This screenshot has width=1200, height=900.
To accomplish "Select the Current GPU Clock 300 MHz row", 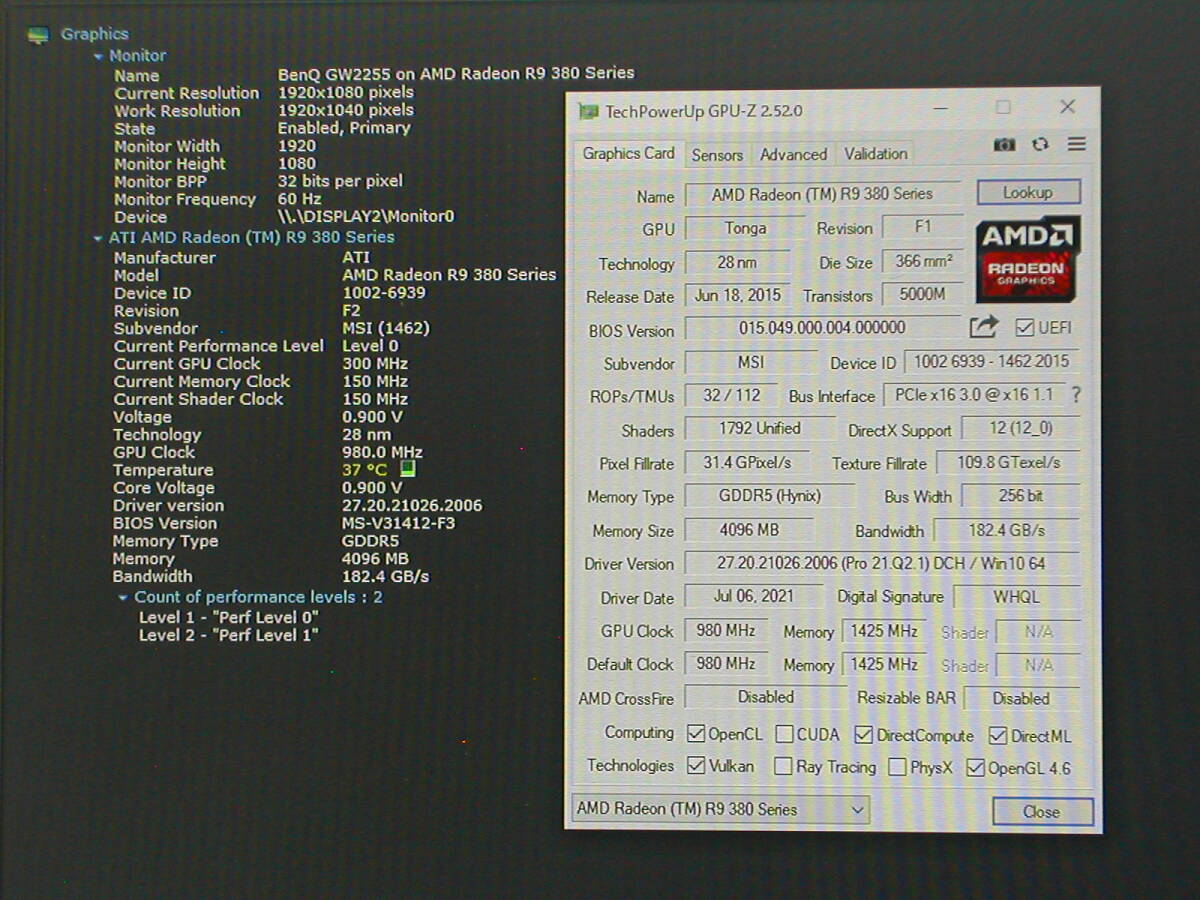I will [x=260, y=364].
